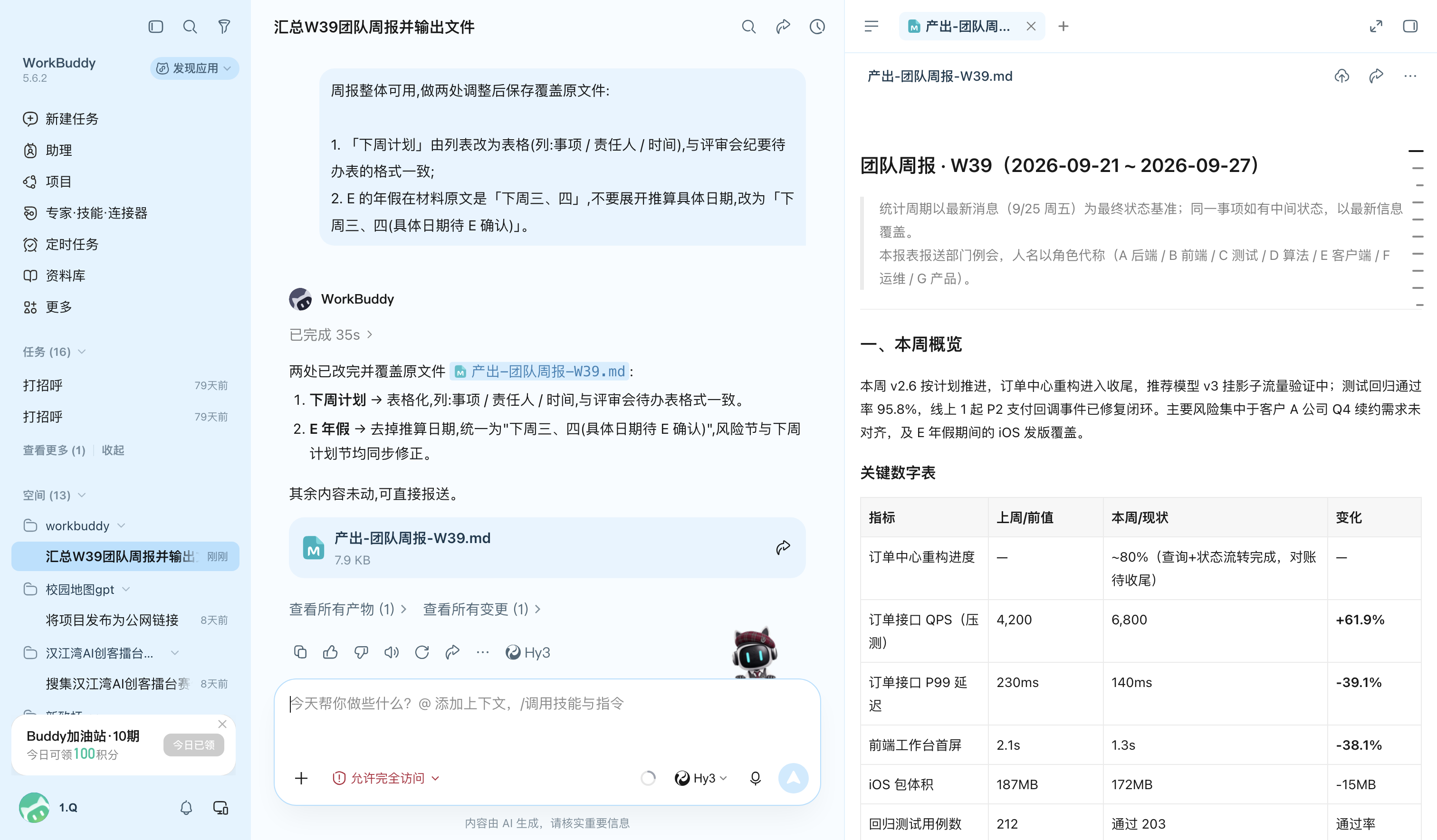
Task: Open the 产出-团队周报-W39.md file card
Action: point(547,547)
